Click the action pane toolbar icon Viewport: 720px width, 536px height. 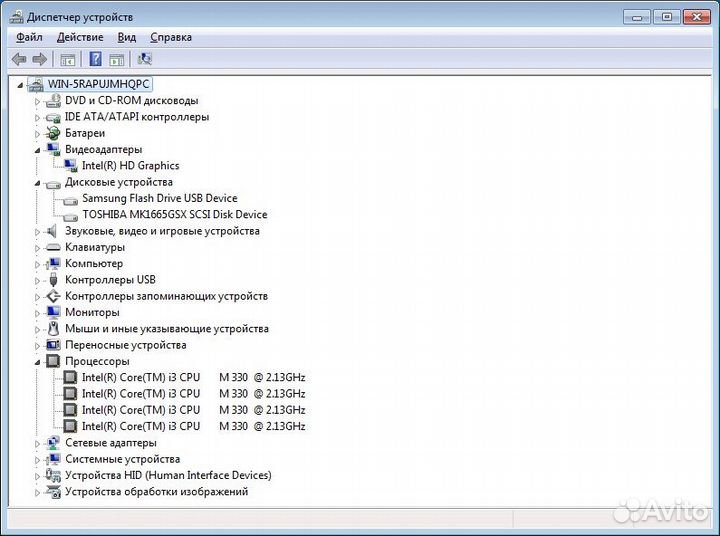[117, 59]
